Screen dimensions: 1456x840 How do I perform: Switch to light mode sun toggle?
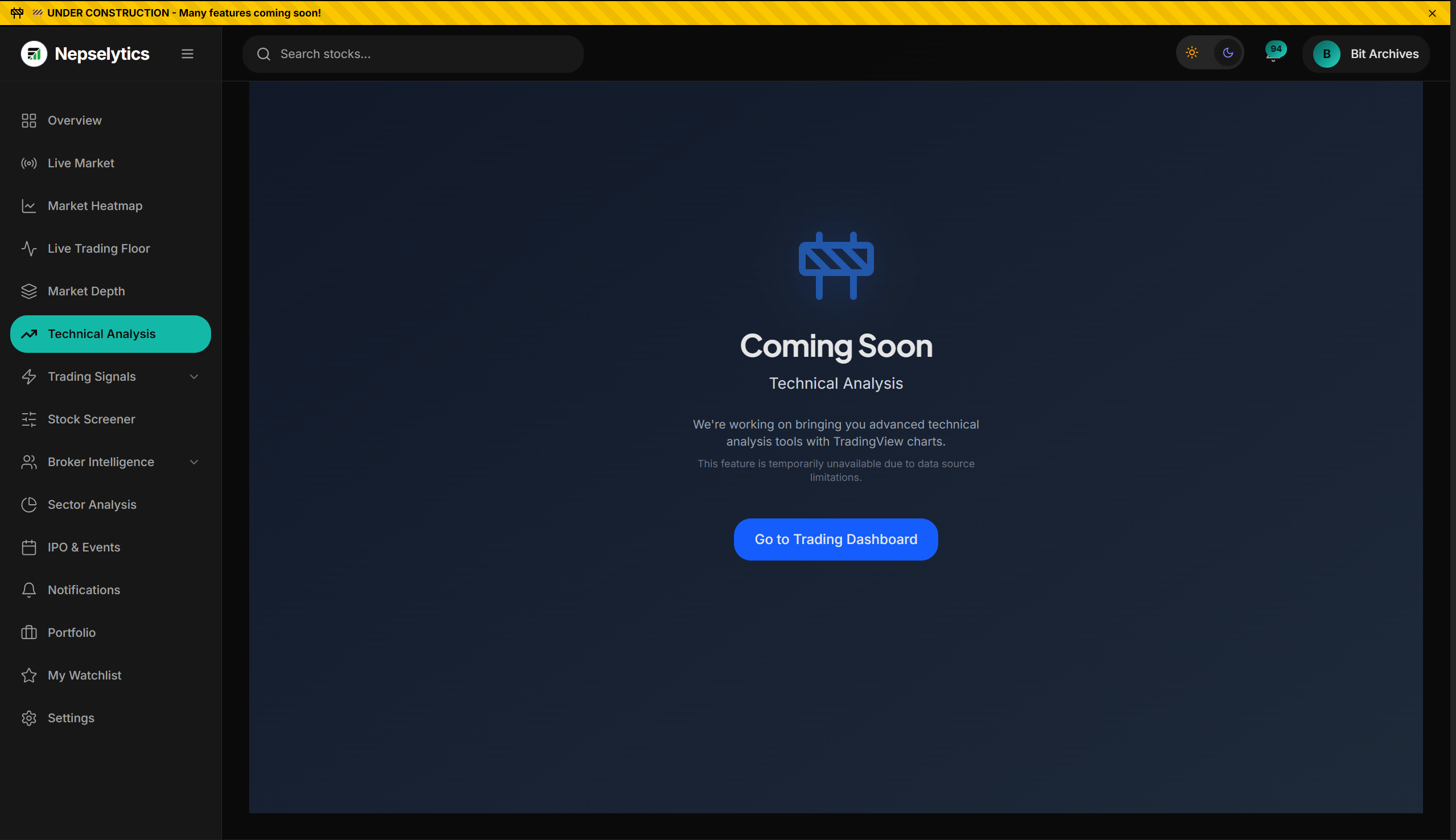pyautogui.click(x=1192, y=53)
